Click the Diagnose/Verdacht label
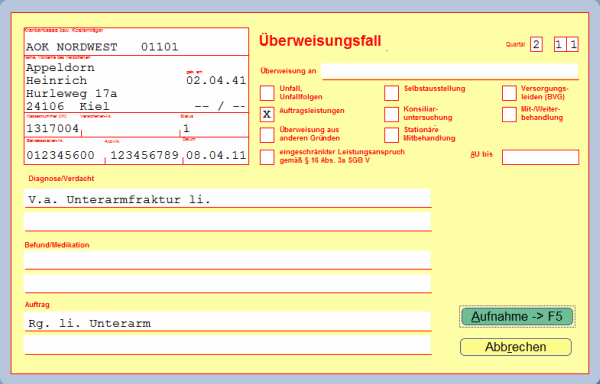 coord(61,179)
